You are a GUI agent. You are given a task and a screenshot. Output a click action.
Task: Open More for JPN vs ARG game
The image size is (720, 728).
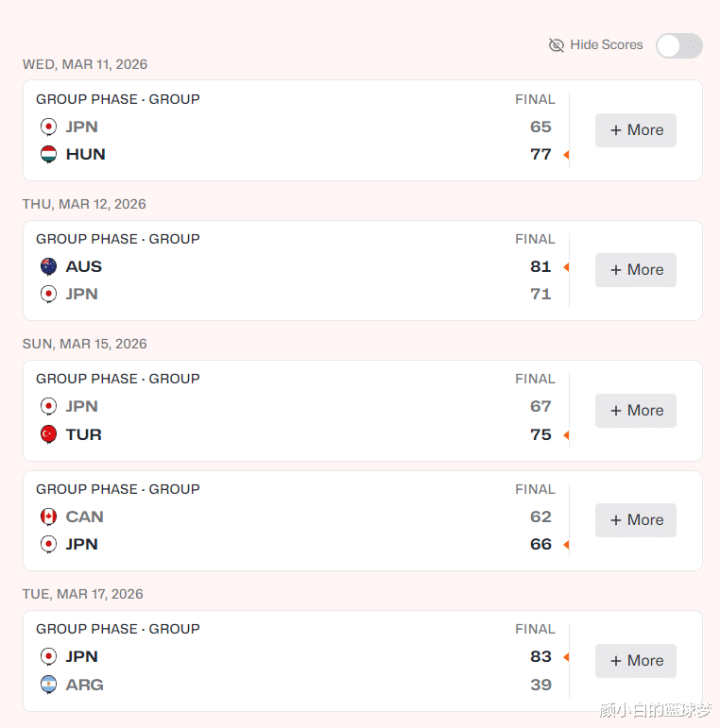pos(636,660)
